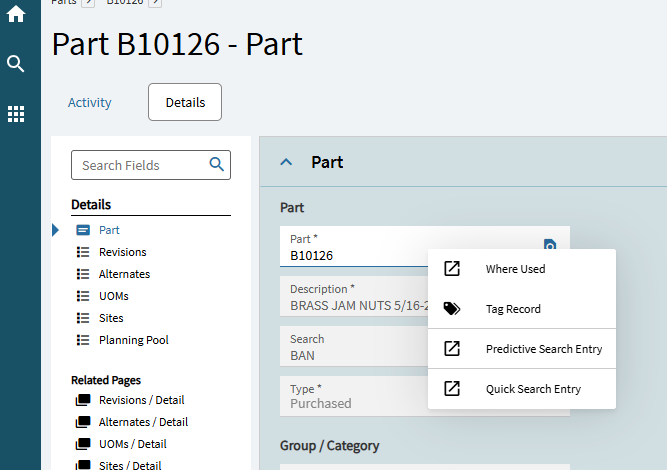The width and height of the screenshot is (667, 470).
Task: Select the Details tab
Action: tap(185, 102)
